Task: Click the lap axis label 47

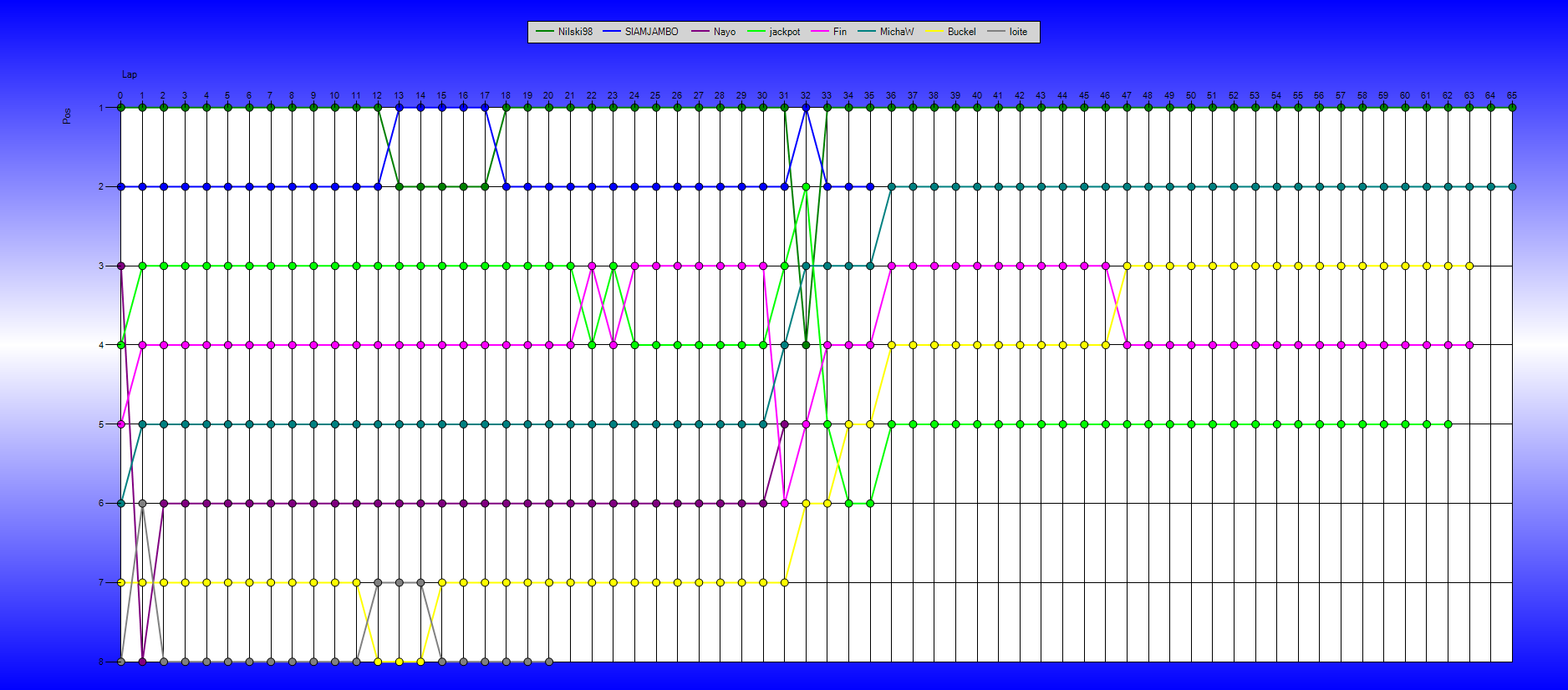Action: tap(1127, 95)
